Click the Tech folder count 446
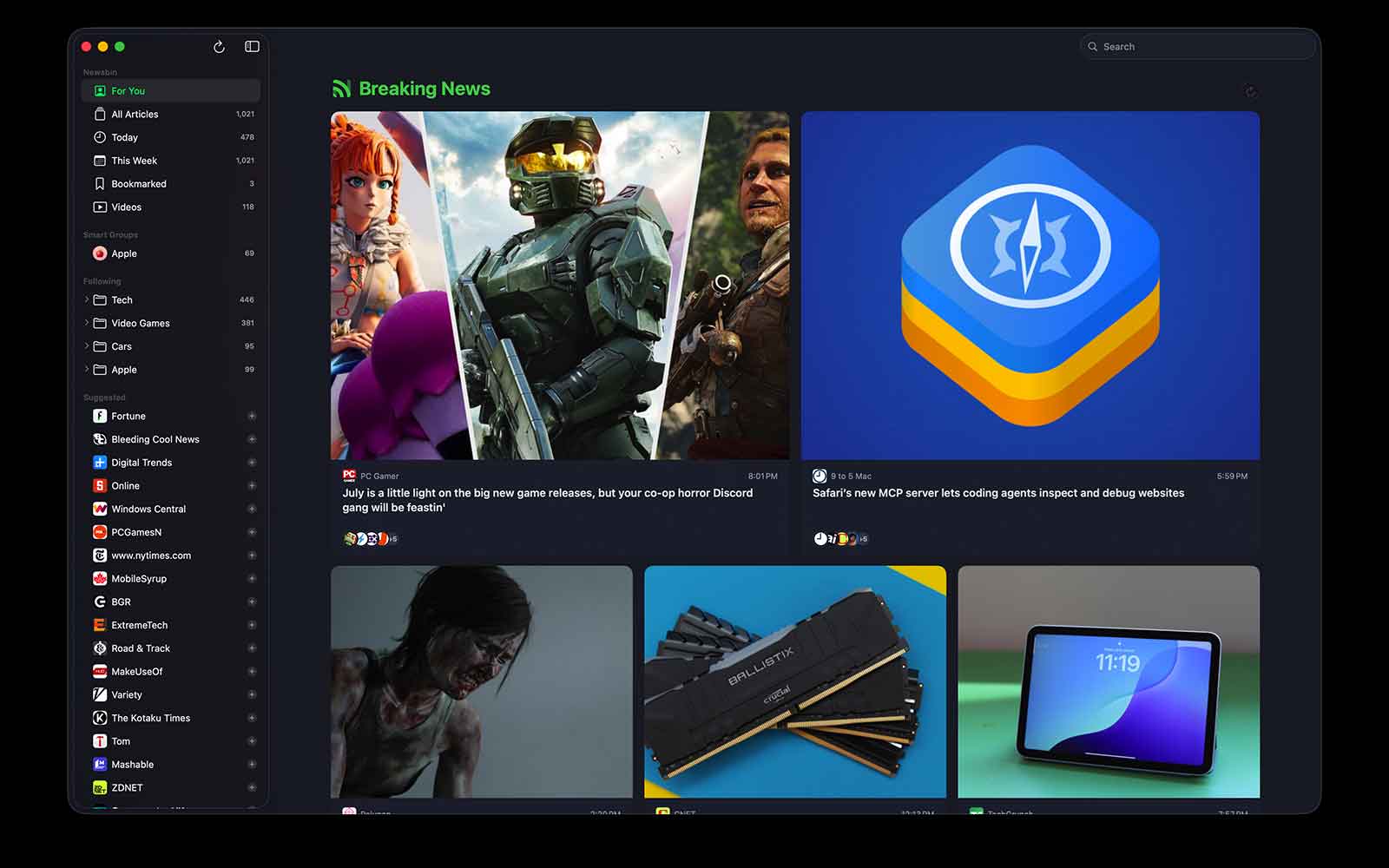 click(x=247, y=299)
